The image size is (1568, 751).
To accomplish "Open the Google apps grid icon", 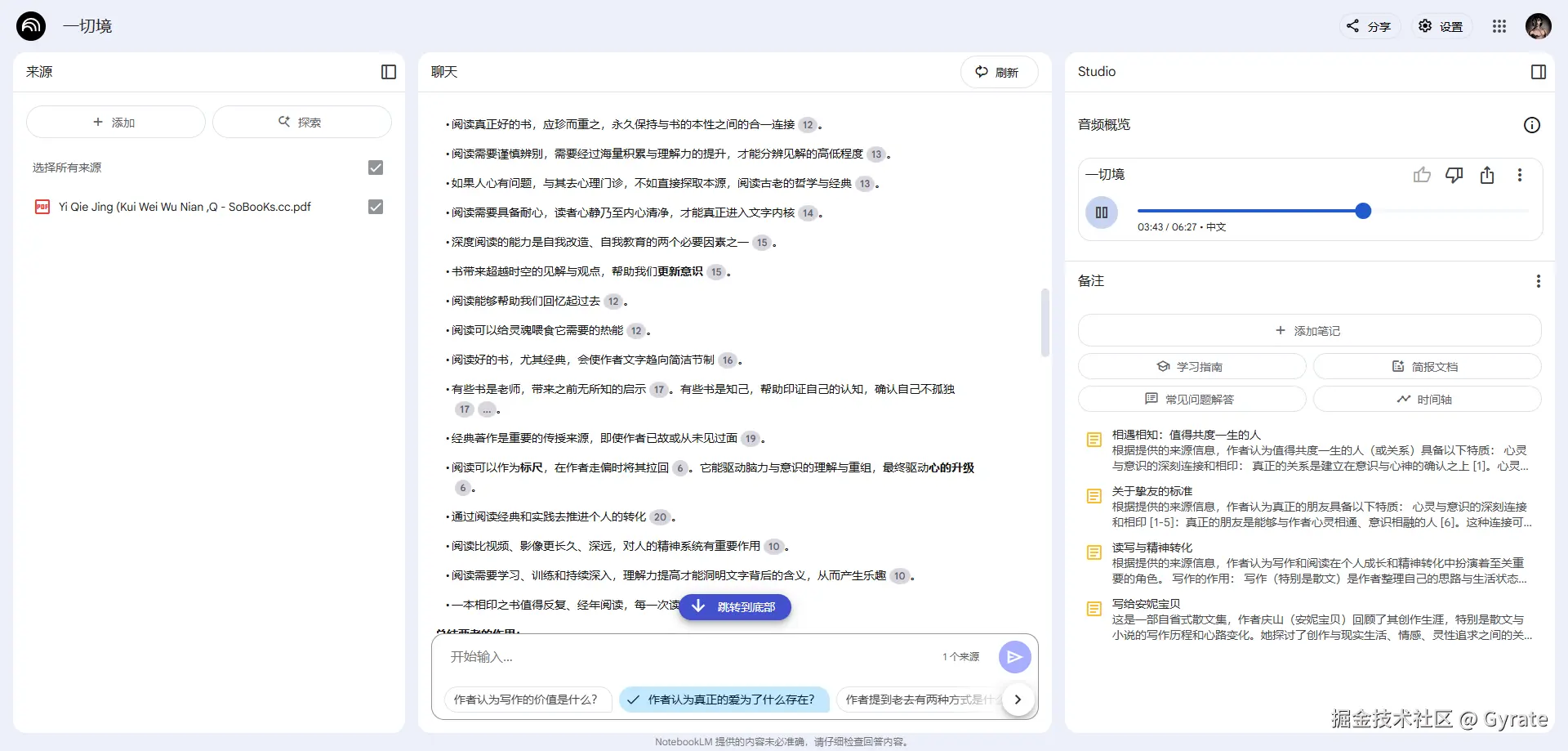I will click(x=1499, y=25).
